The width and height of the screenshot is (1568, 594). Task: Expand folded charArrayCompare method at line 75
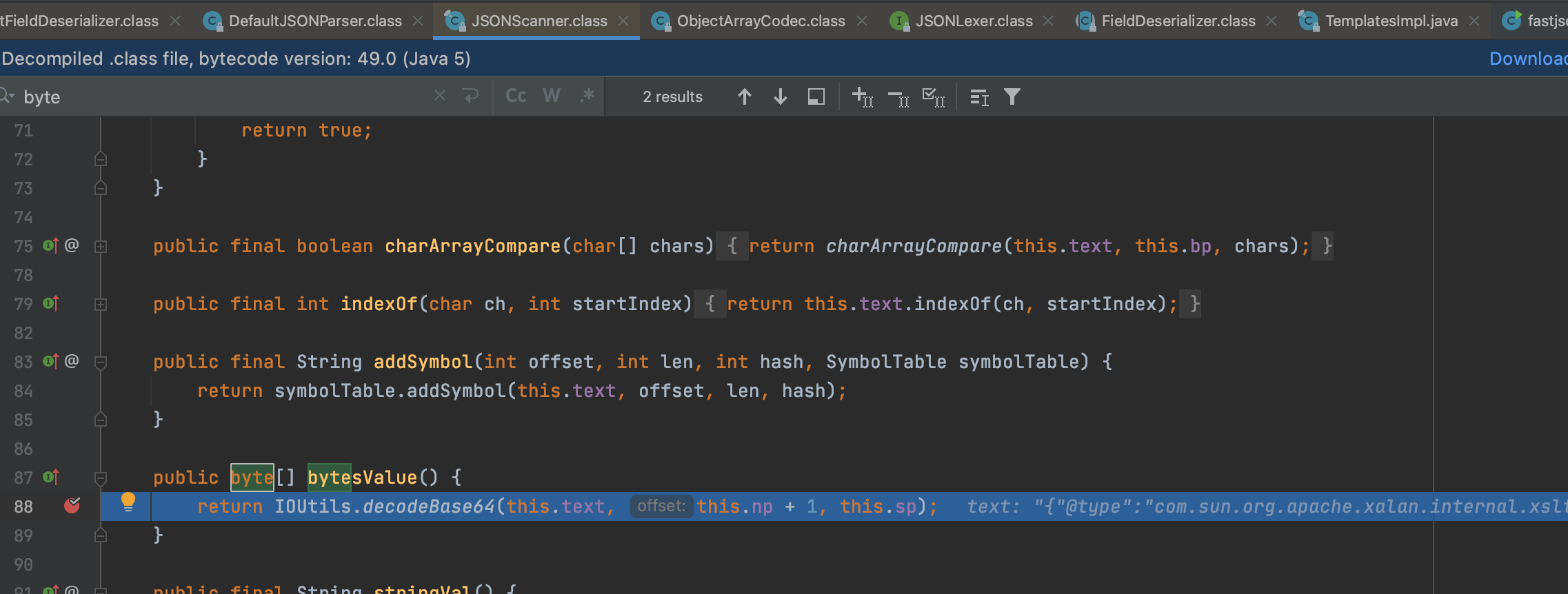coord(101,247)
